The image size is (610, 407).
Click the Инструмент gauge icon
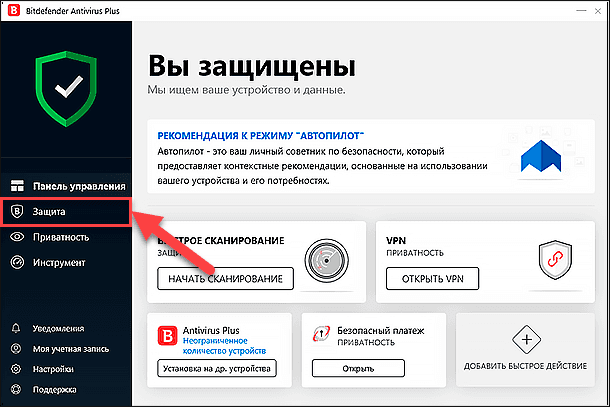(x=17, y=262)
